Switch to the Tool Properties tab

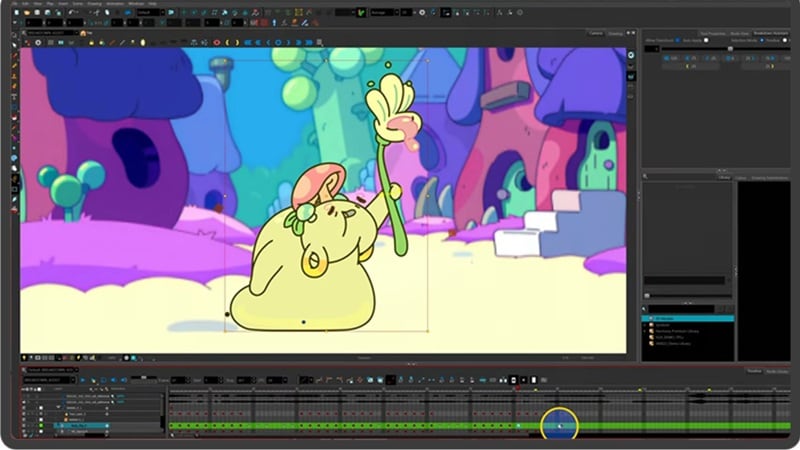pyautogui.click(x=712, y=34)
